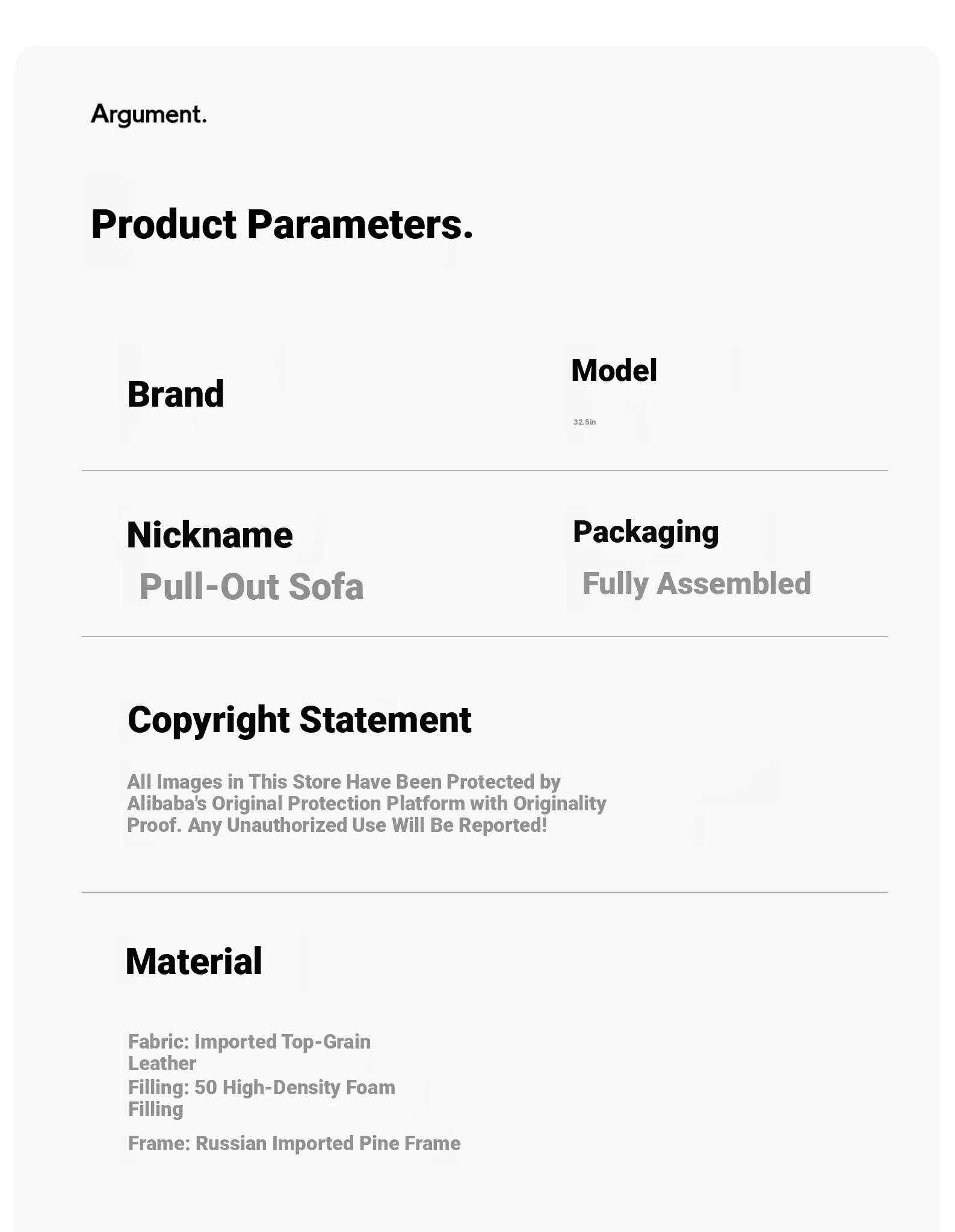Click the divider line below Pull-Out Sofa
The image size is (955, 1232).
484,636
